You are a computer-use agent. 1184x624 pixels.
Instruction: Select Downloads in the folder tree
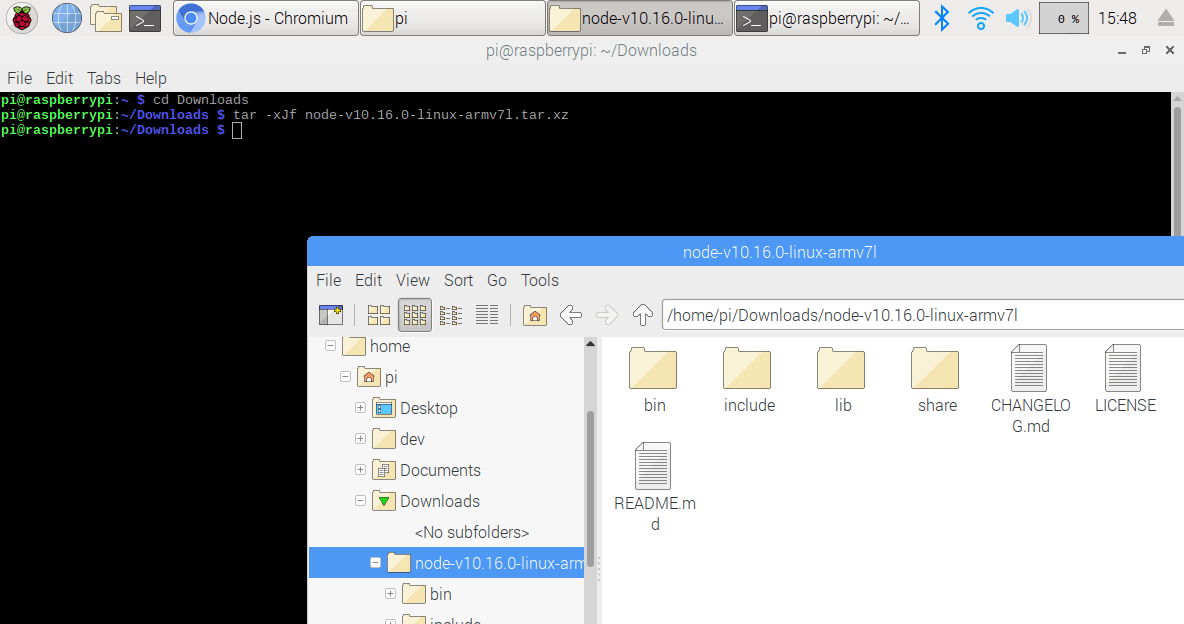pos(439,502)
